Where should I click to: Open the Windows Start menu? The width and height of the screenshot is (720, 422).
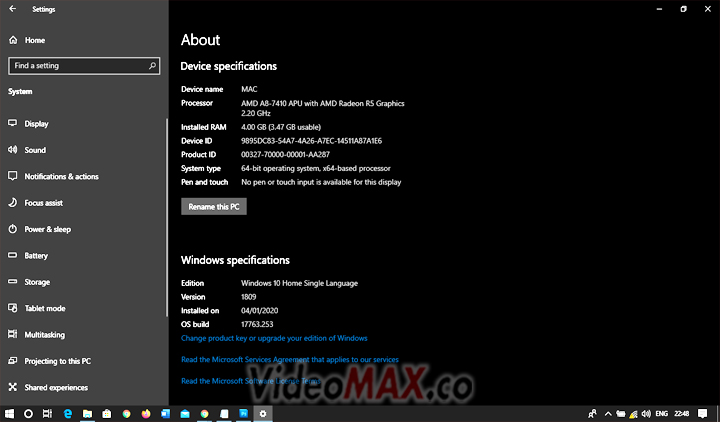pyautogui.click(x=9, y=414)
